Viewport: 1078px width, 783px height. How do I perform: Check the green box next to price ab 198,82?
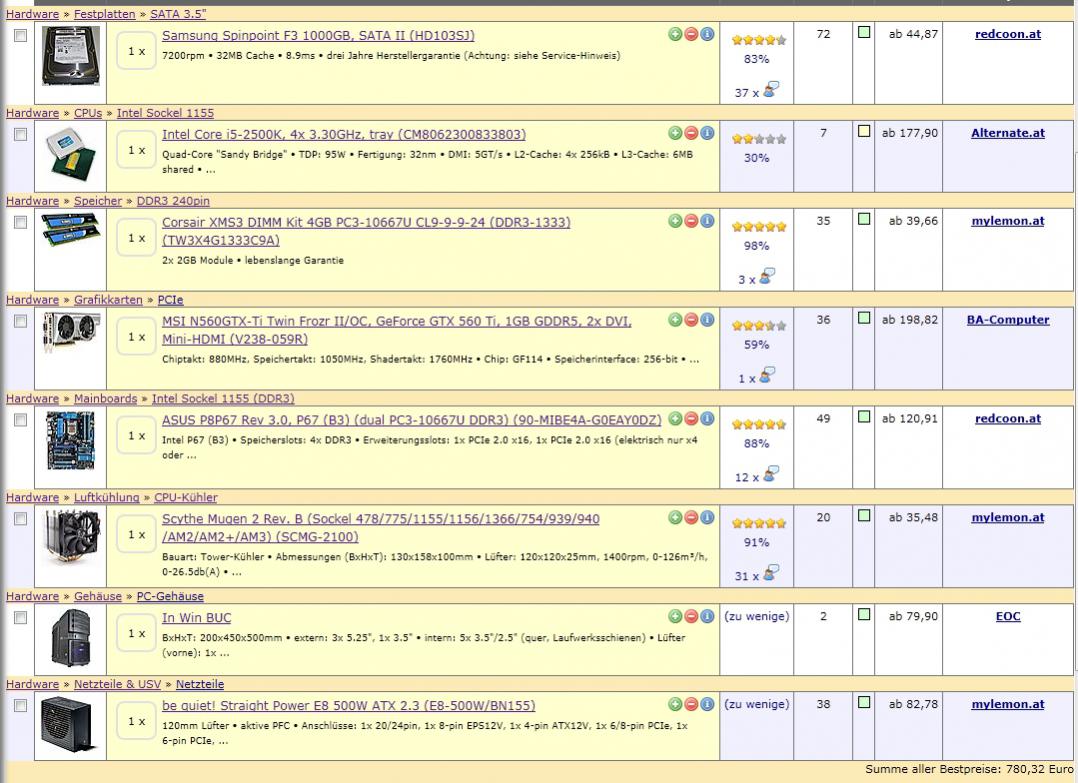point(864,318)
